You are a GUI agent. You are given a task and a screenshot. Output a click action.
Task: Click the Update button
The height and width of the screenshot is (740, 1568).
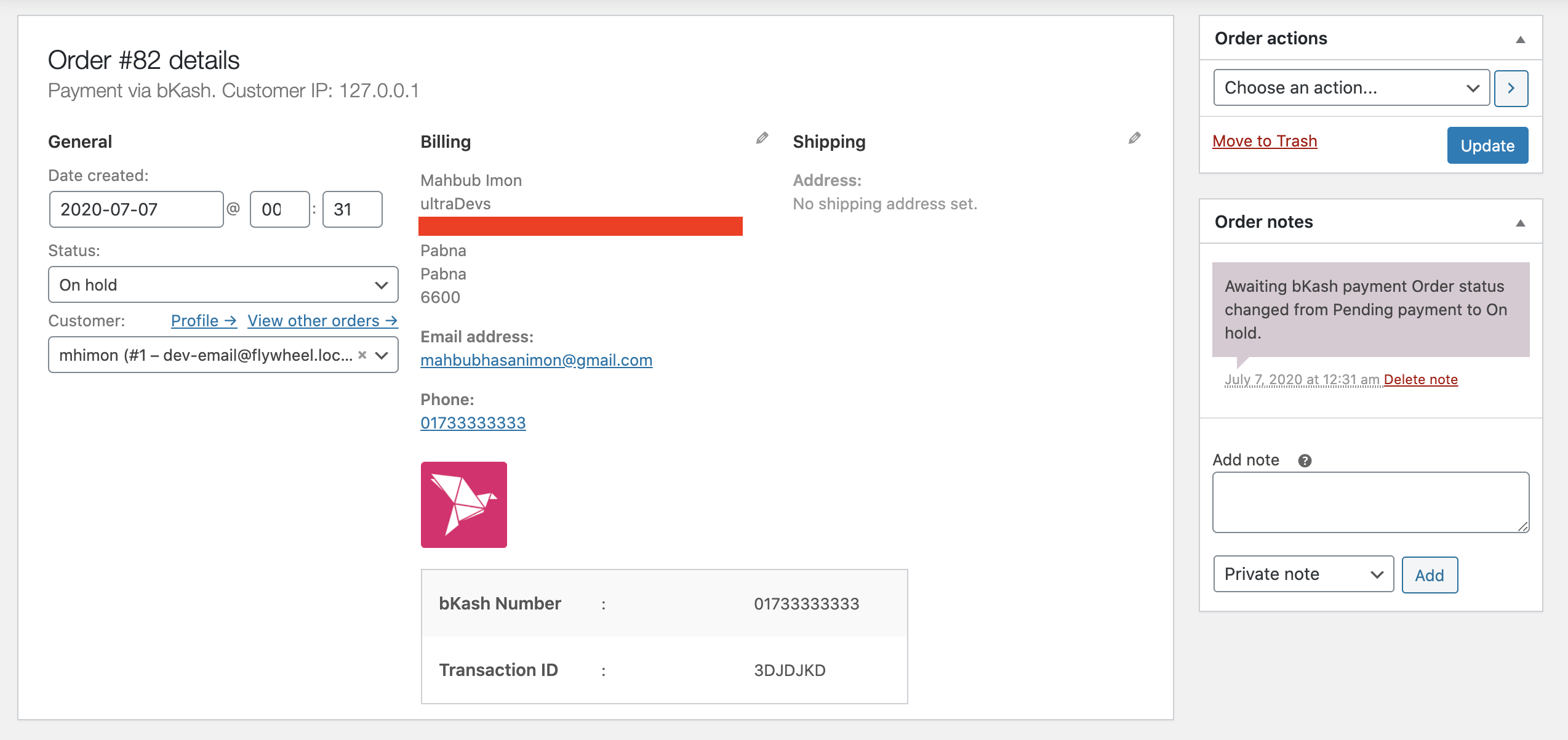click(1487, 145)
